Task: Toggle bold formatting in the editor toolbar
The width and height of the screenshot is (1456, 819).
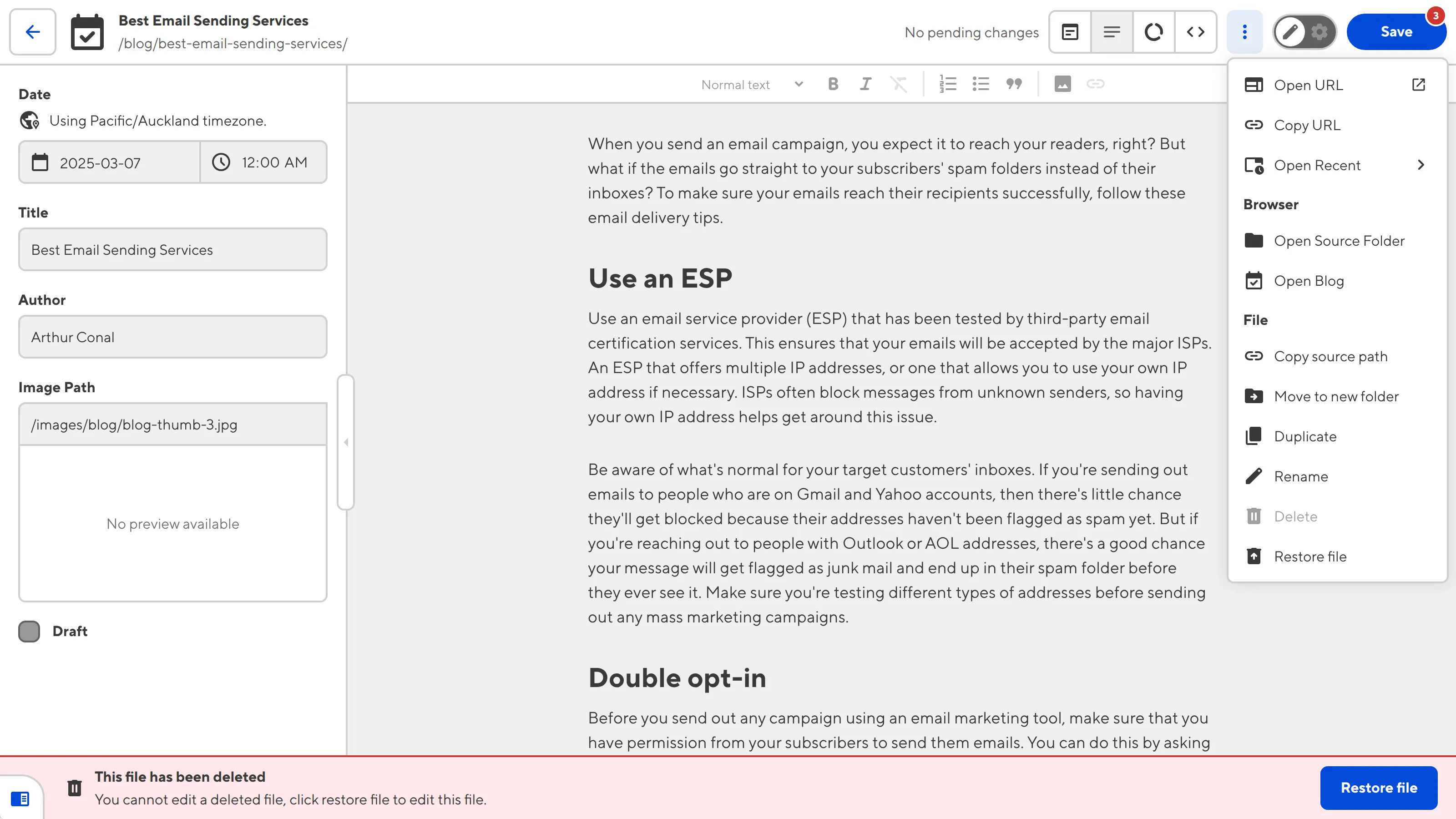Action: pyautogui.click(x=833, y=84)
